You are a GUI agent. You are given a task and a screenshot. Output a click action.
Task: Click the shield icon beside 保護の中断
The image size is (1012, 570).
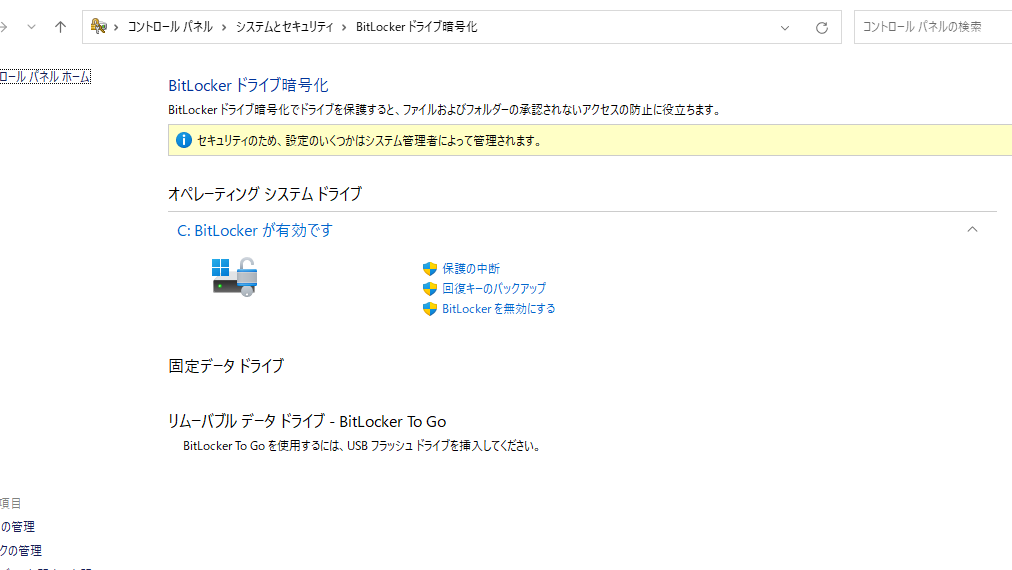tap(430, 269)
